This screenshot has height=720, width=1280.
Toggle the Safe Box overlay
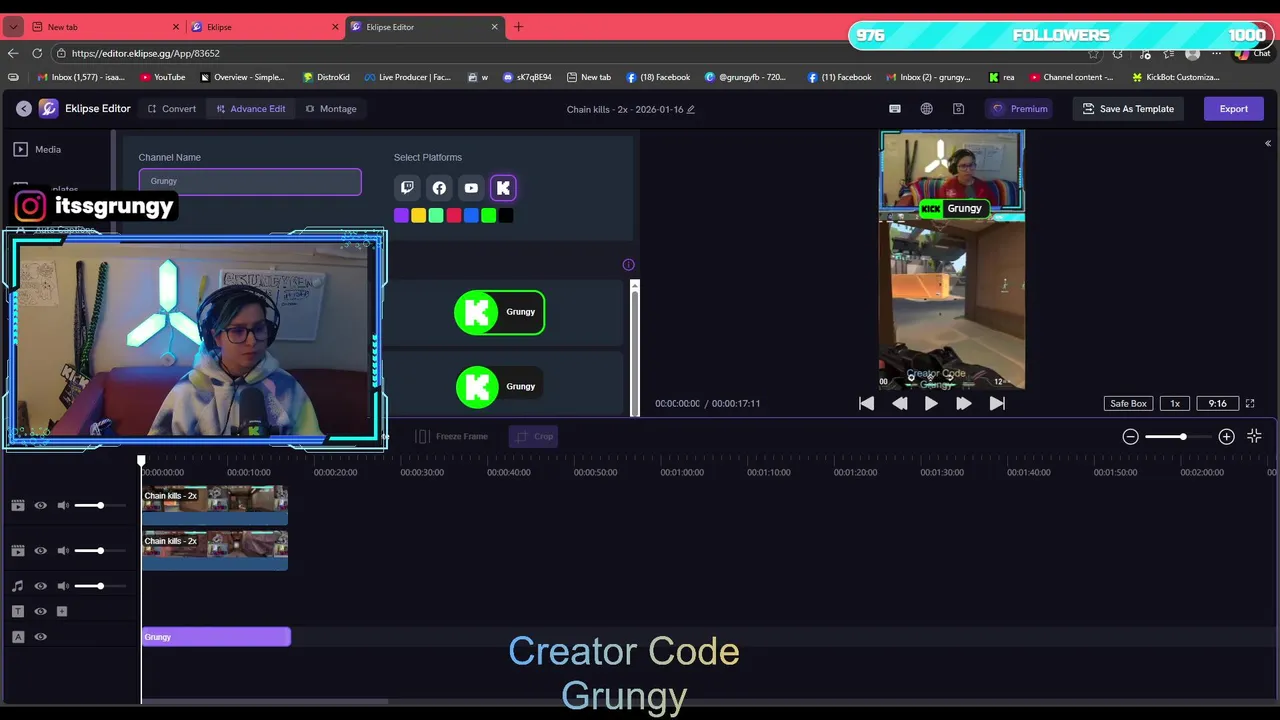coord(1128,403)
